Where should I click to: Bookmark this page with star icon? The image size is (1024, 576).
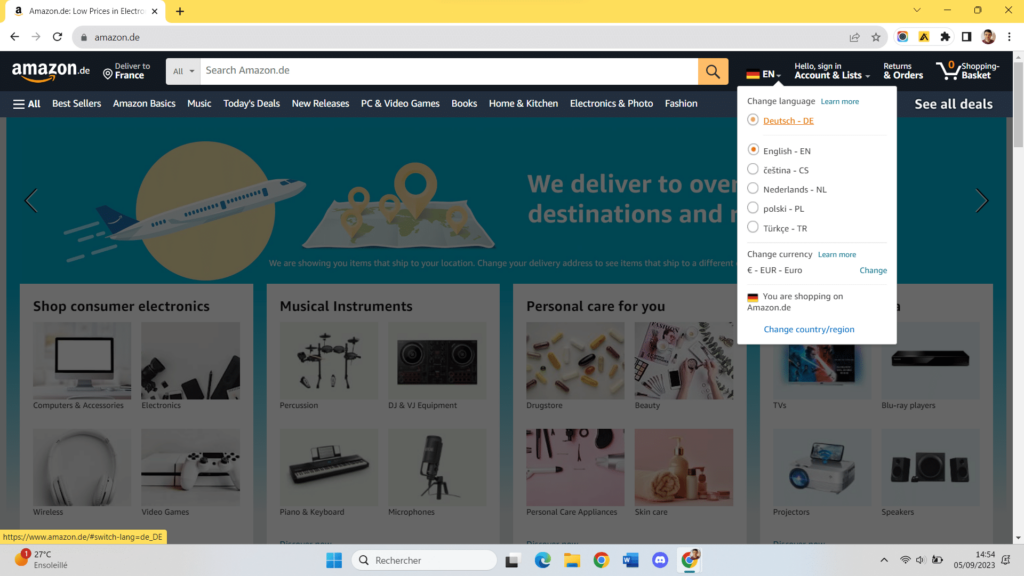tap(876, 37)
